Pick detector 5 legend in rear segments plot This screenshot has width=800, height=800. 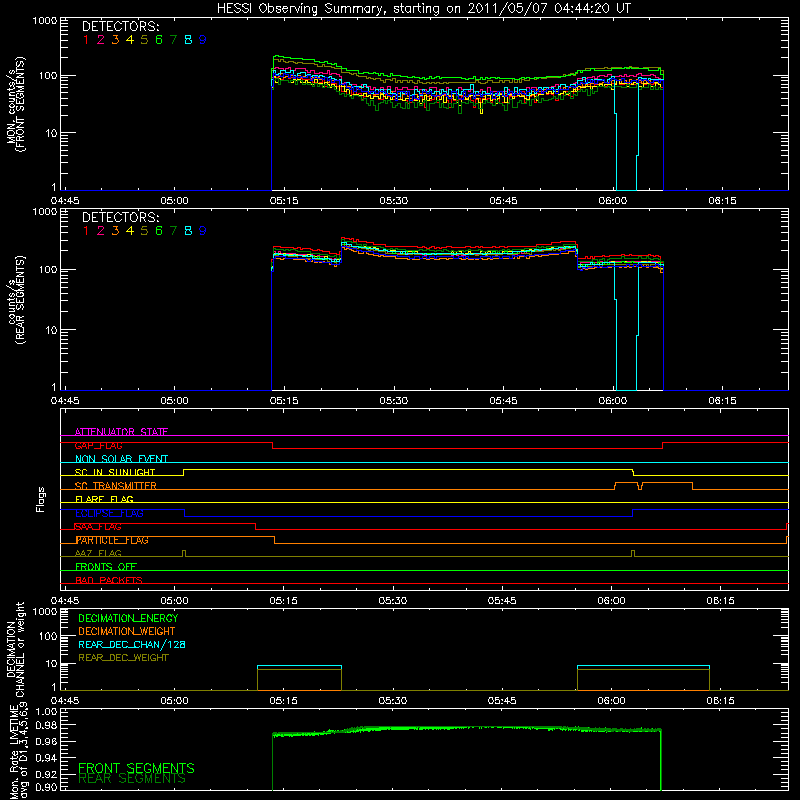pos(144,231)
